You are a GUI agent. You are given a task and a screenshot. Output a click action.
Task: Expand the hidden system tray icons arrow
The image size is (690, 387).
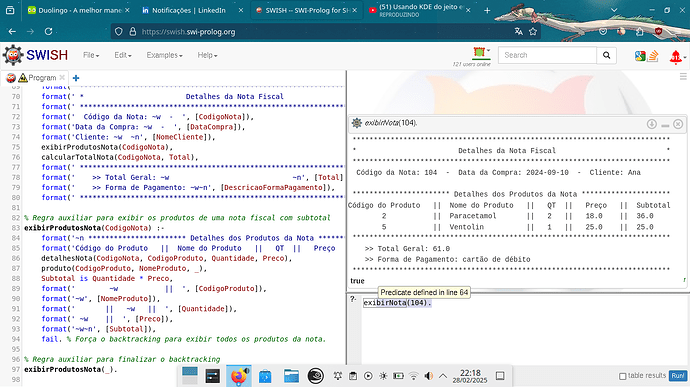443,376
